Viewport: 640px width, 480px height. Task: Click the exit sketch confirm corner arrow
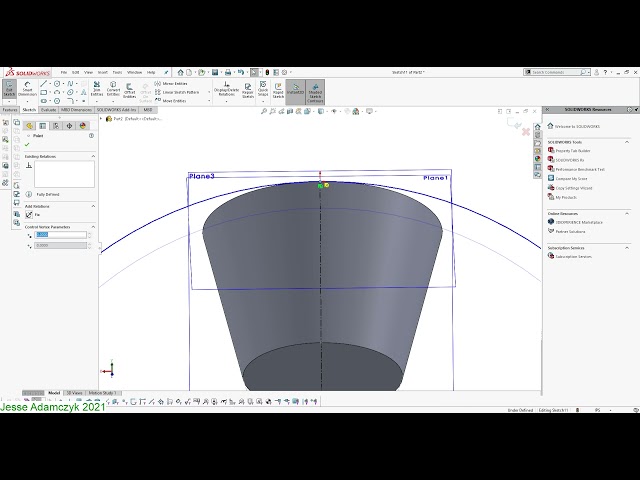515,123
